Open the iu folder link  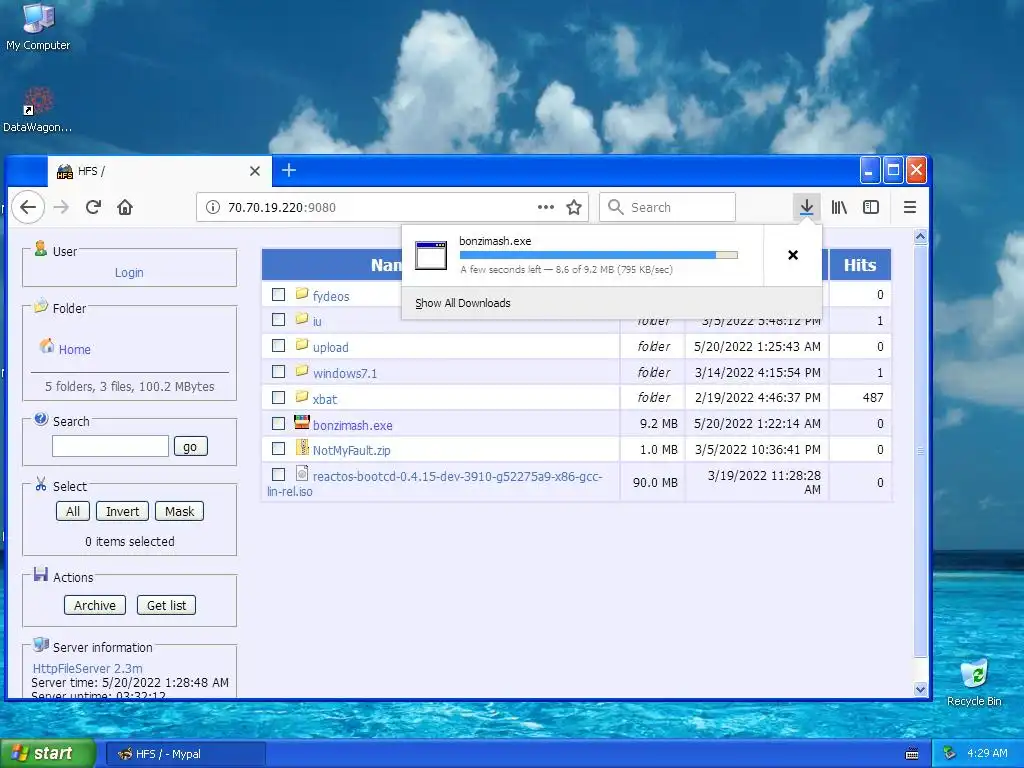317,321
